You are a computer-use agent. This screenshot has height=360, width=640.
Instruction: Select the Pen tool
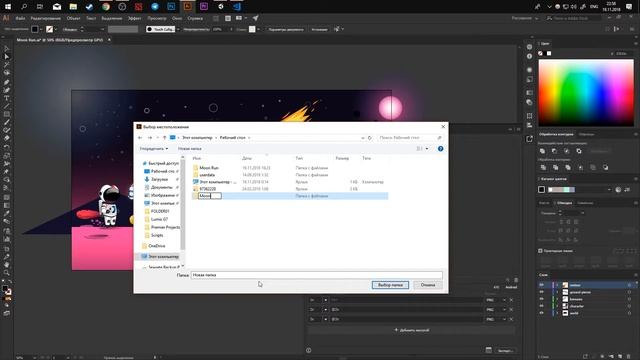(x=7, y=82)
